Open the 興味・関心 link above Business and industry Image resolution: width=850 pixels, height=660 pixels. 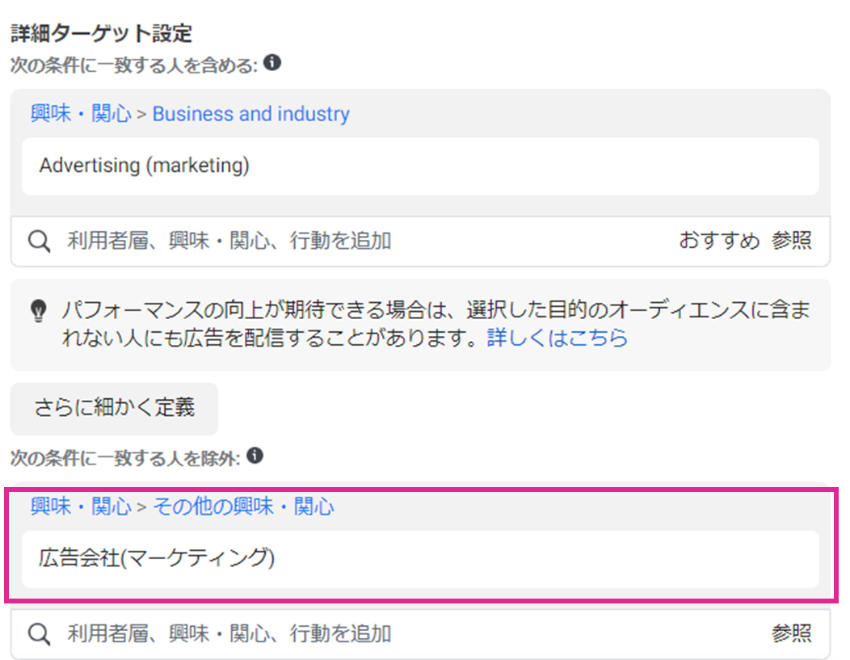[x=81, y=113]
